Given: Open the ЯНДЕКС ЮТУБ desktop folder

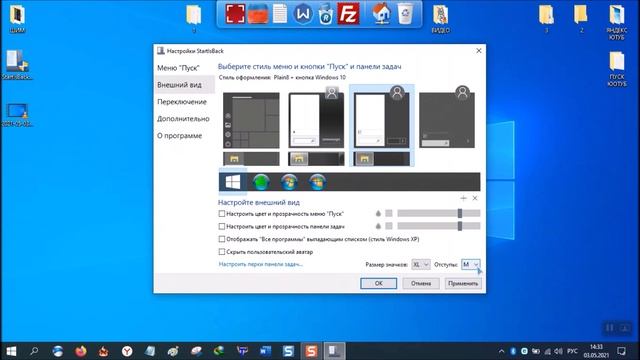Looking at the screenshot, I should click(x=616, y=22).
